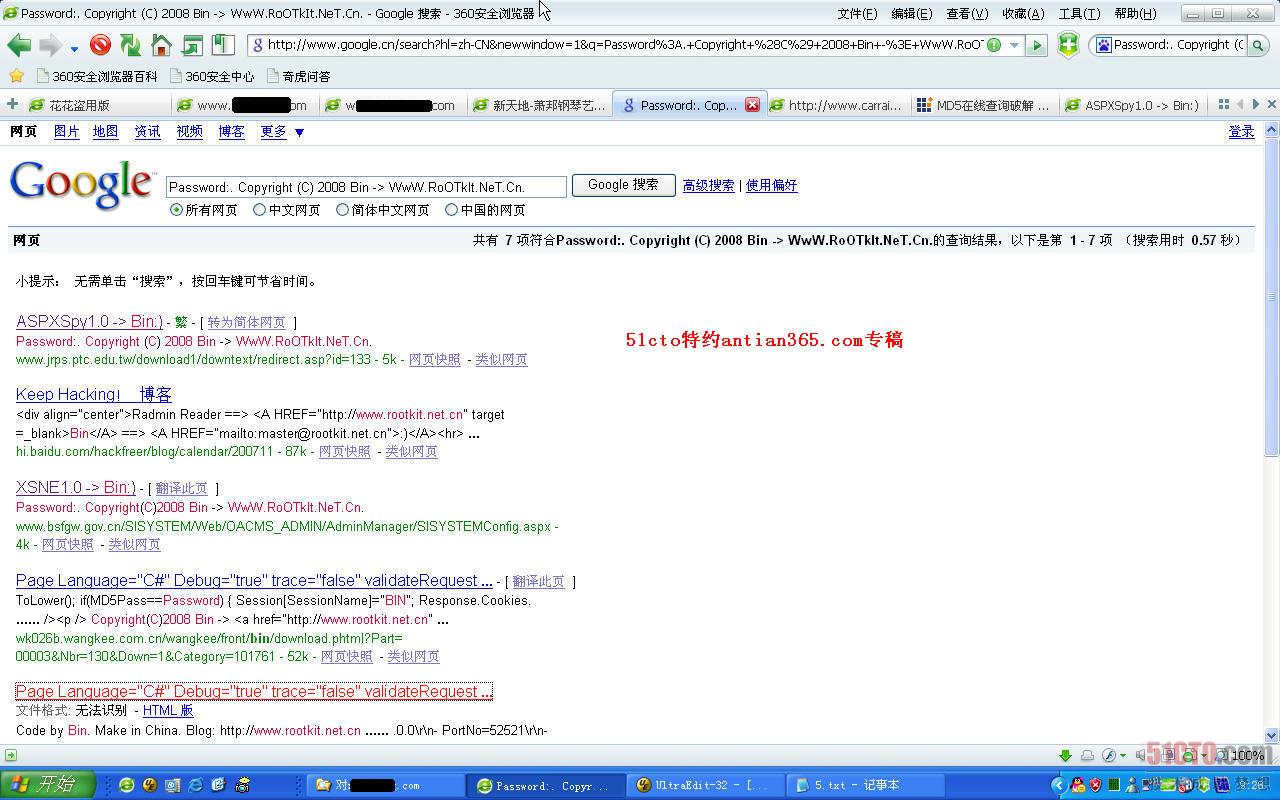
Task: Open the 360 green shield security icon
Action: 1068,45
